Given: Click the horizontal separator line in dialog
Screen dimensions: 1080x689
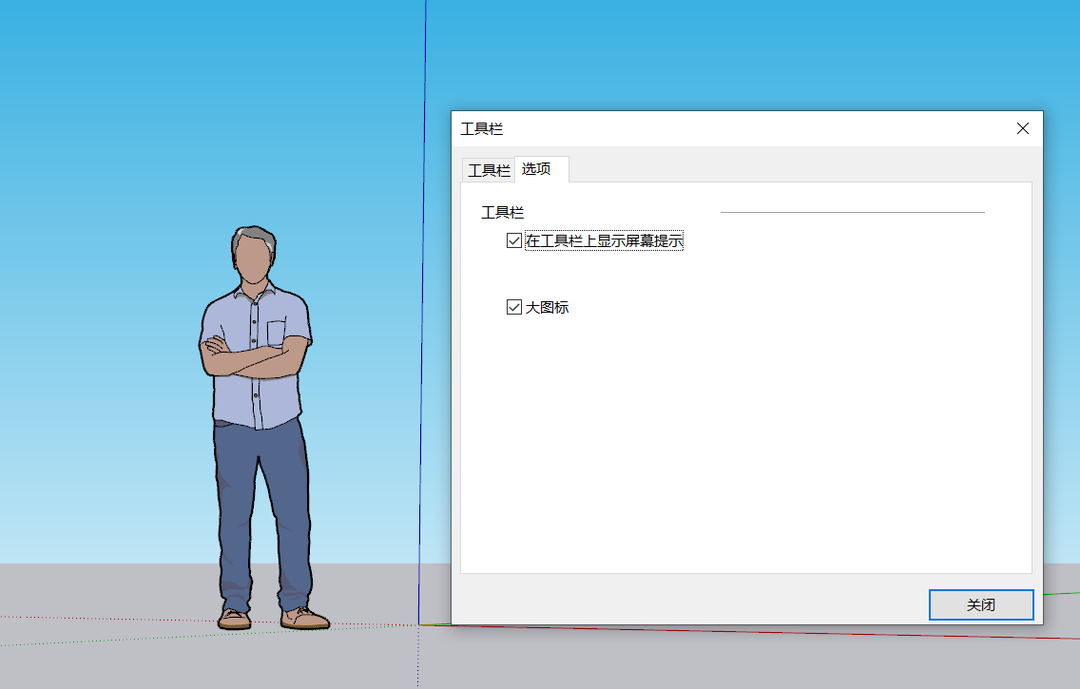Looking at the screenshot, I should click(x=852, y=211).
